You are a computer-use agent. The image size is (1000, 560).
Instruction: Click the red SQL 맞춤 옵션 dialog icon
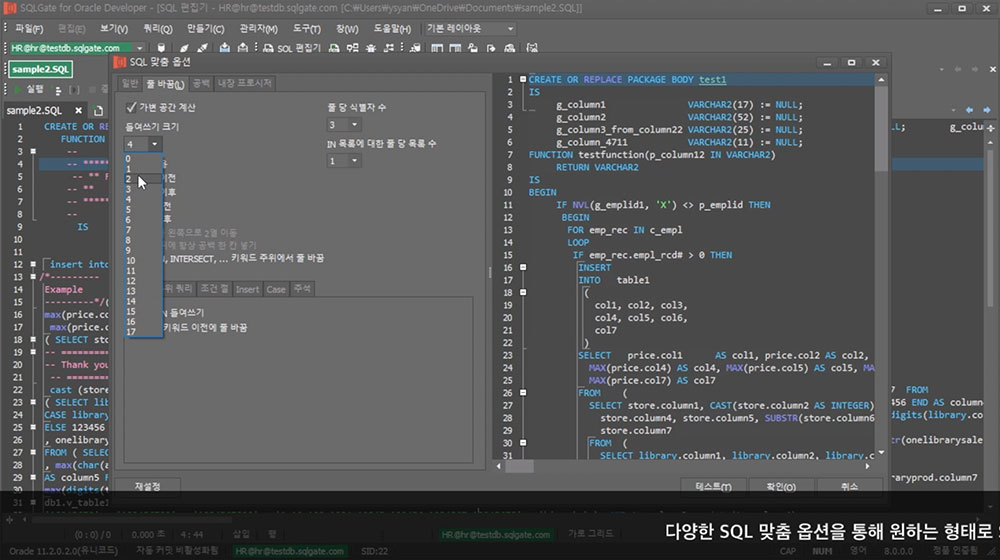120,62
